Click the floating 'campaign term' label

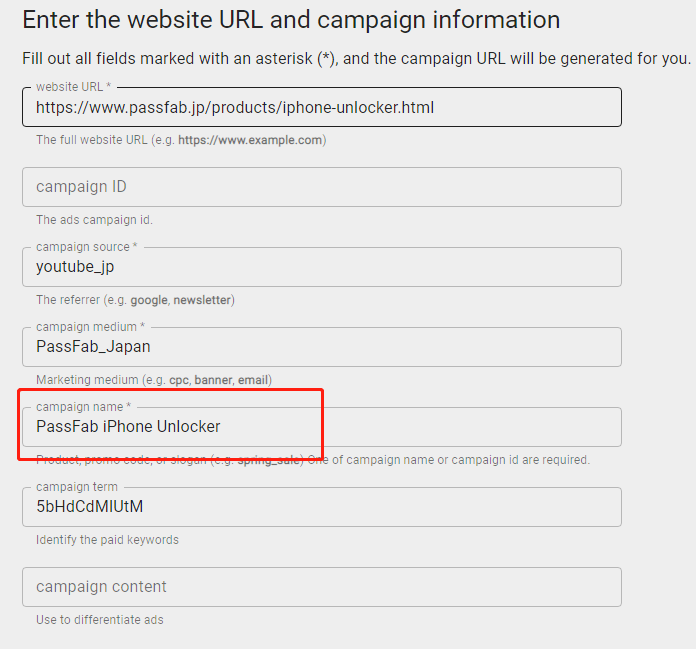(77, 487)
